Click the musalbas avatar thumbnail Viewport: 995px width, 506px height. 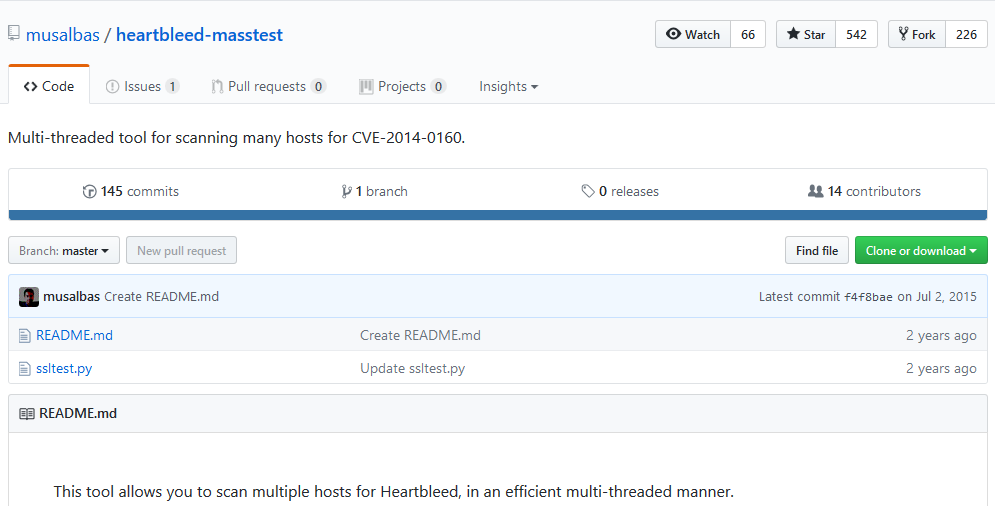(x=29, y=296)
